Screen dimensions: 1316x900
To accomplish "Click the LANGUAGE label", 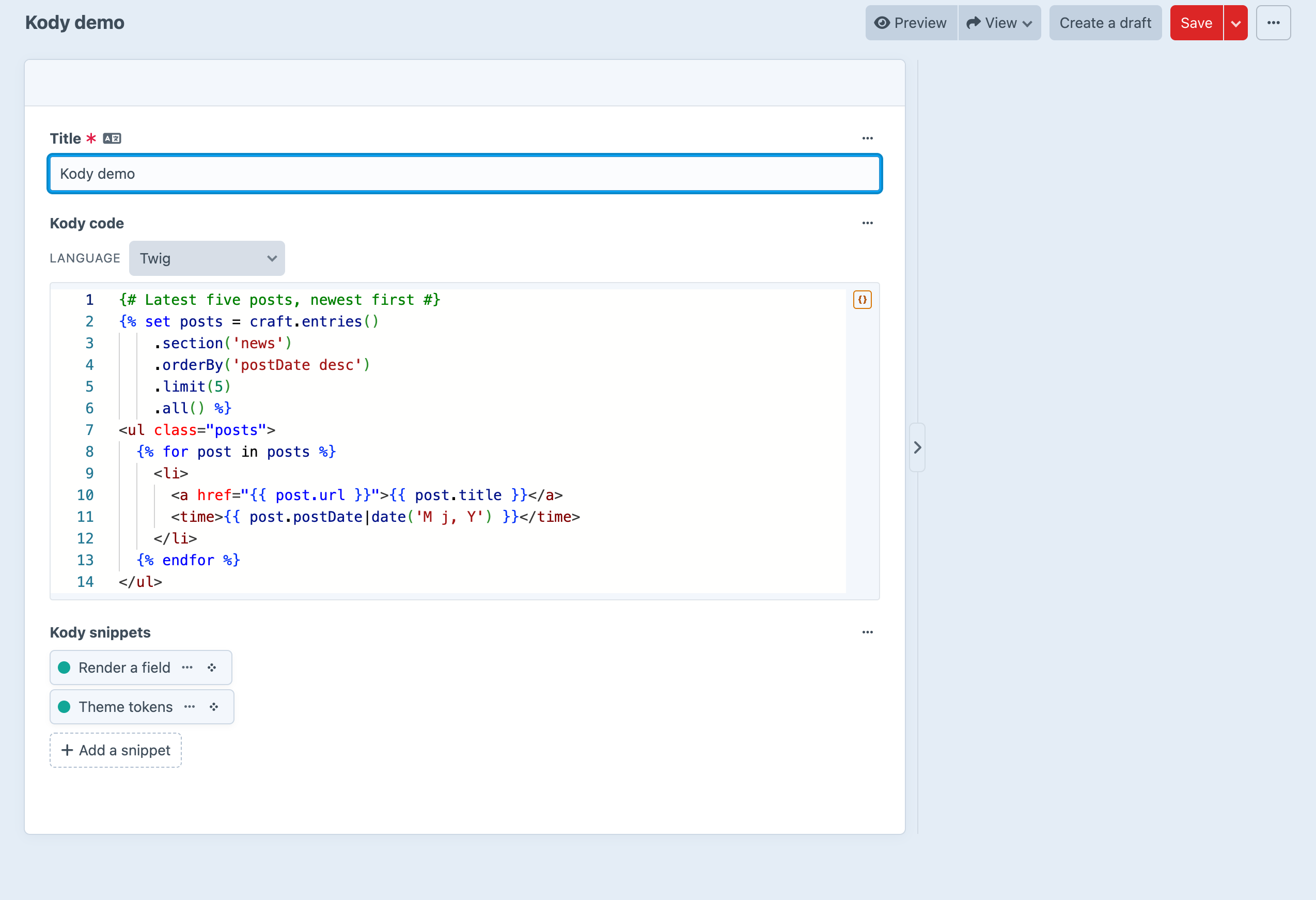I will 85,258.
